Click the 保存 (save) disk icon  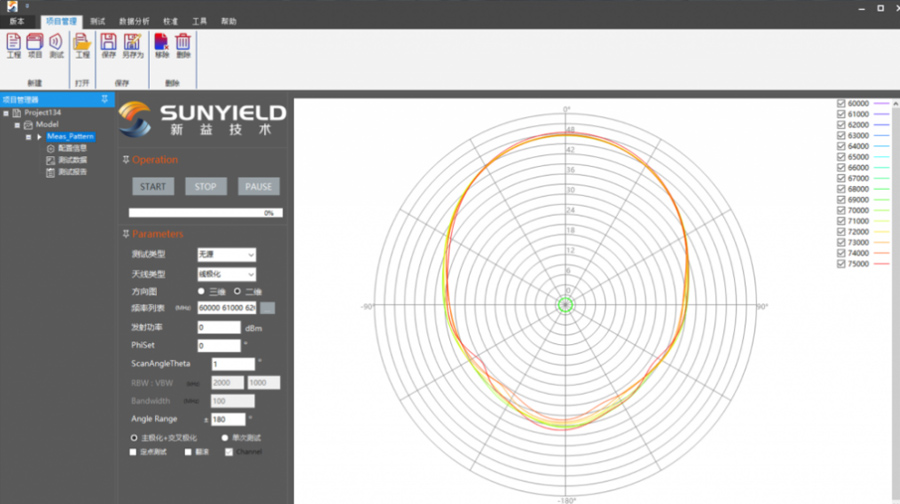[x=109, y=42]
